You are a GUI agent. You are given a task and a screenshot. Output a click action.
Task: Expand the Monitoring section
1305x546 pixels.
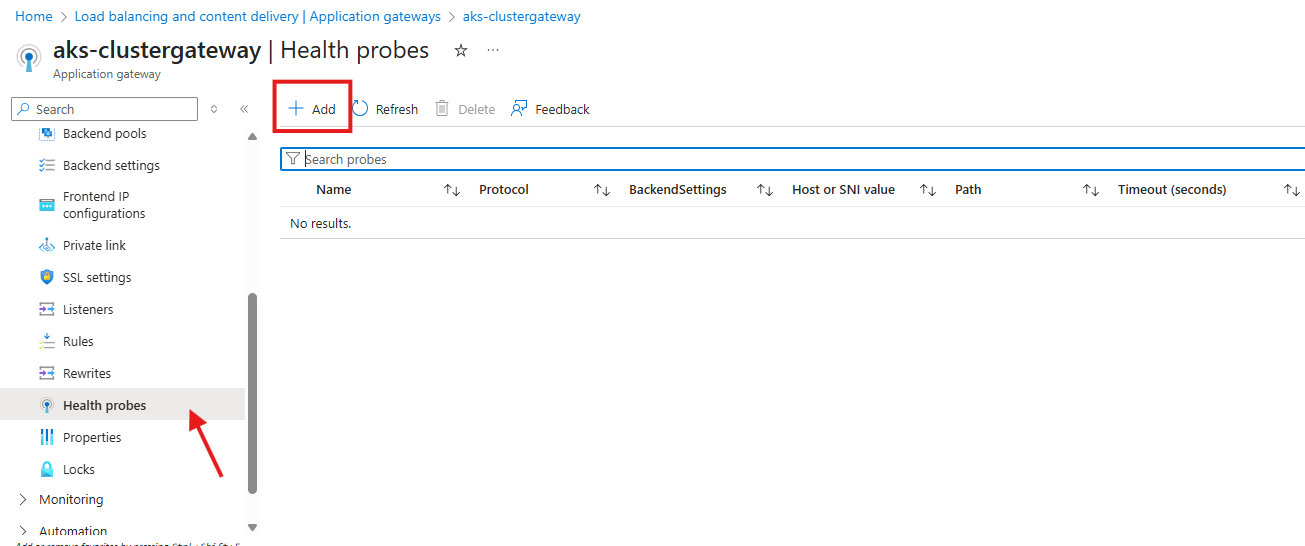point(24,499)
